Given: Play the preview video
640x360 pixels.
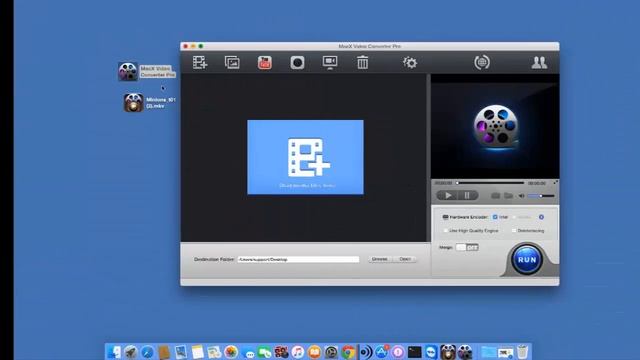Looking at the screenshot, I should point(448,196).
